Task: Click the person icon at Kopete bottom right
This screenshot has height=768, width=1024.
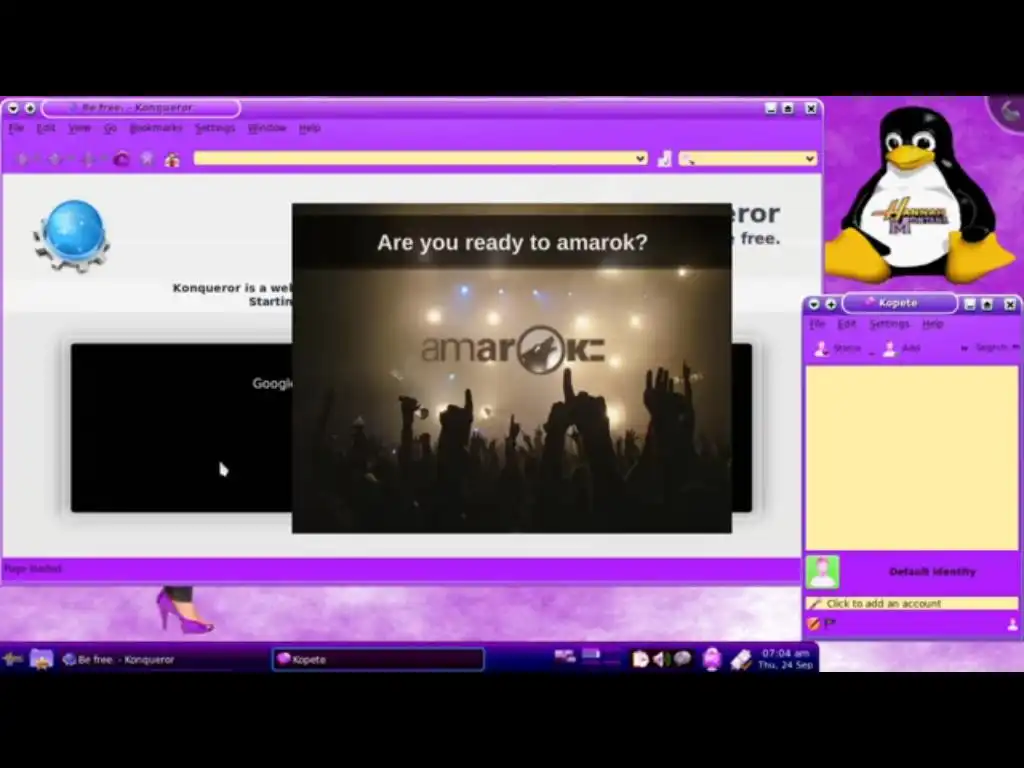Action: [x=1012, y=624]
